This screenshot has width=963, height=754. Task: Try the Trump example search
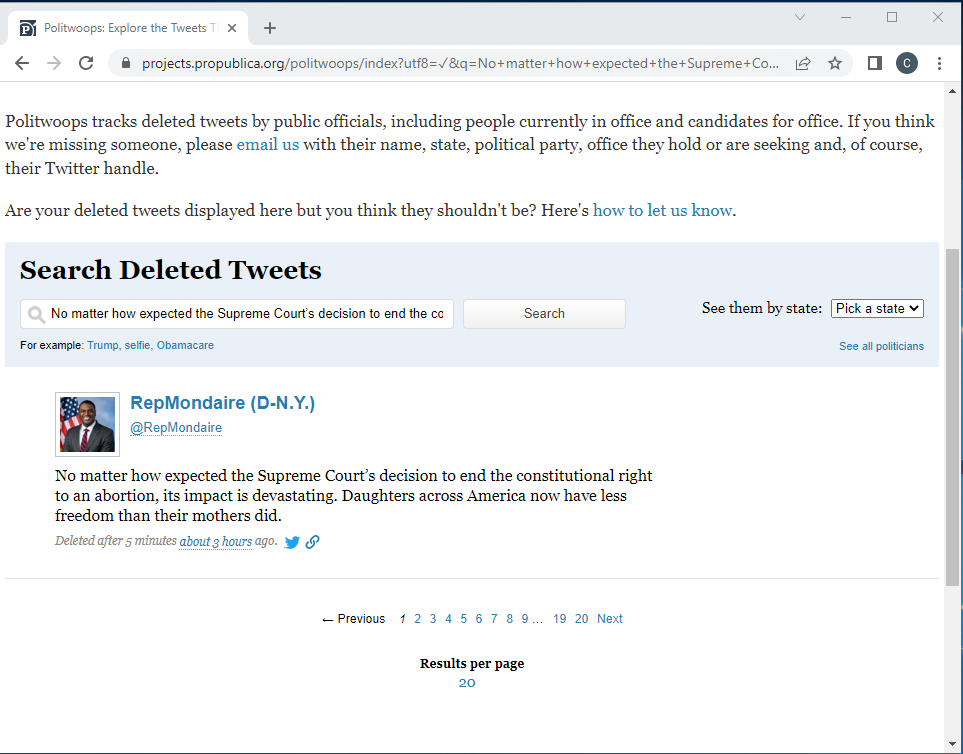[x=103, y=345]
